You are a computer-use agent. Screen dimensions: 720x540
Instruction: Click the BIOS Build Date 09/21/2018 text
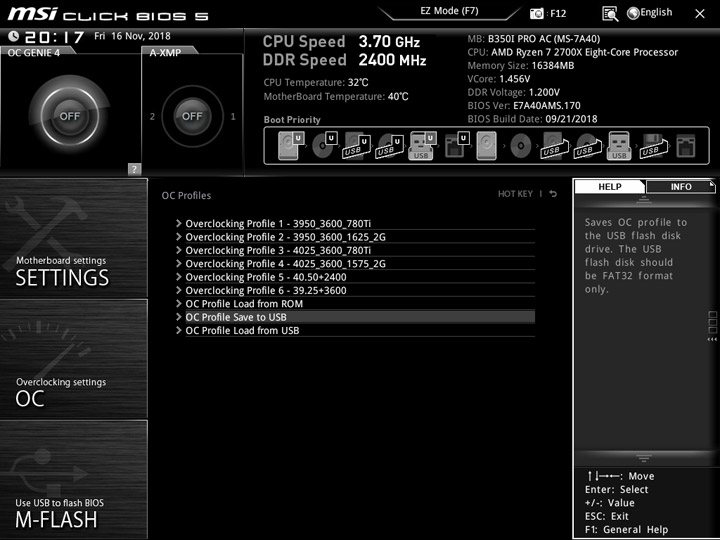(532, 119)
